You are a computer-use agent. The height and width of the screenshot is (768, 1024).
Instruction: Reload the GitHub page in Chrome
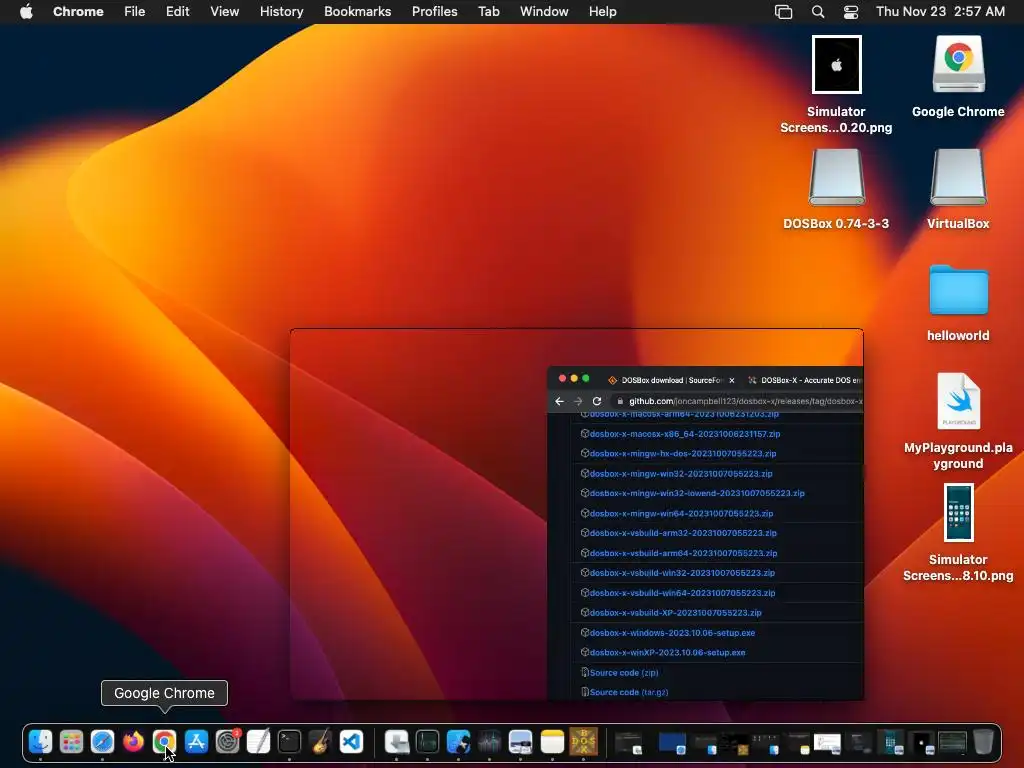(596, 401)
